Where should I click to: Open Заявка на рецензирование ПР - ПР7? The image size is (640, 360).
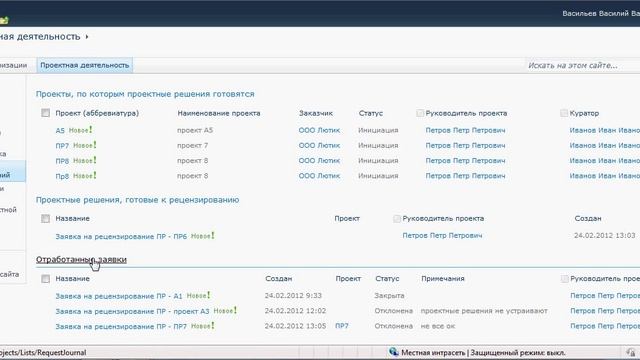[x=121, y=326]
